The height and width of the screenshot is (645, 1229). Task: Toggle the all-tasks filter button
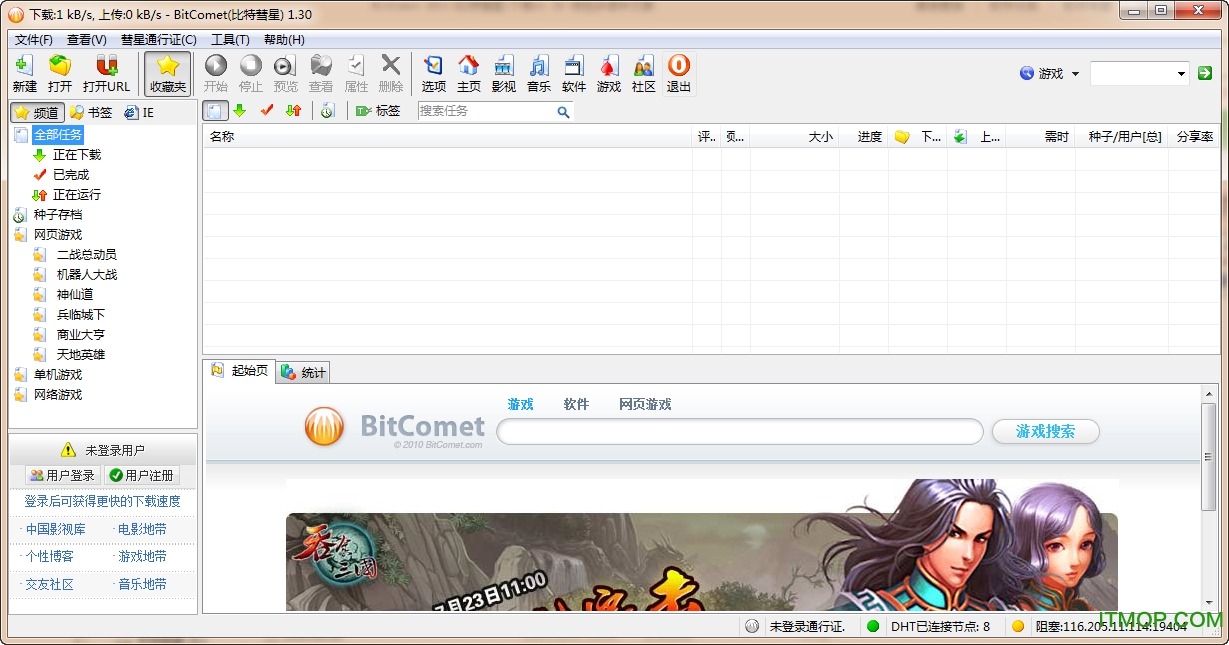point(216,111)
